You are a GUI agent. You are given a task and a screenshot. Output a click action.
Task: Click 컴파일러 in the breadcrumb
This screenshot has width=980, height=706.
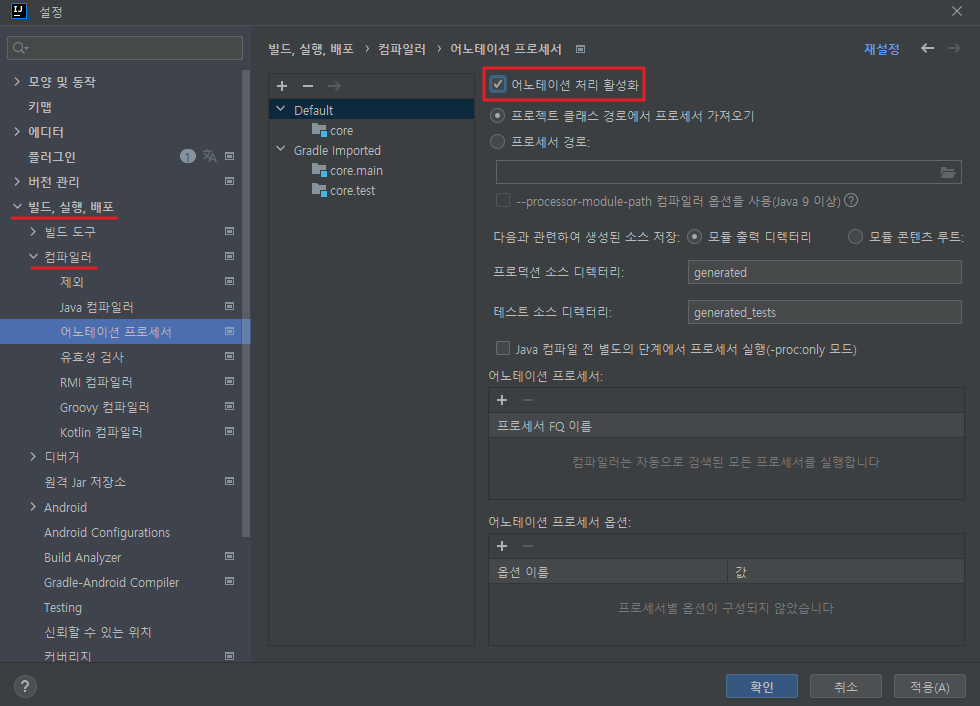402,49
